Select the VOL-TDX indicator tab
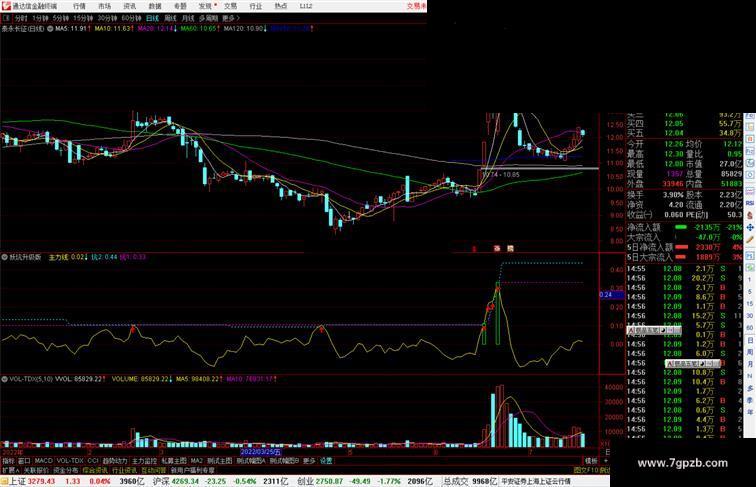This screenshot has width=756, height=487. pyautogui.click(x=70, y=461)
